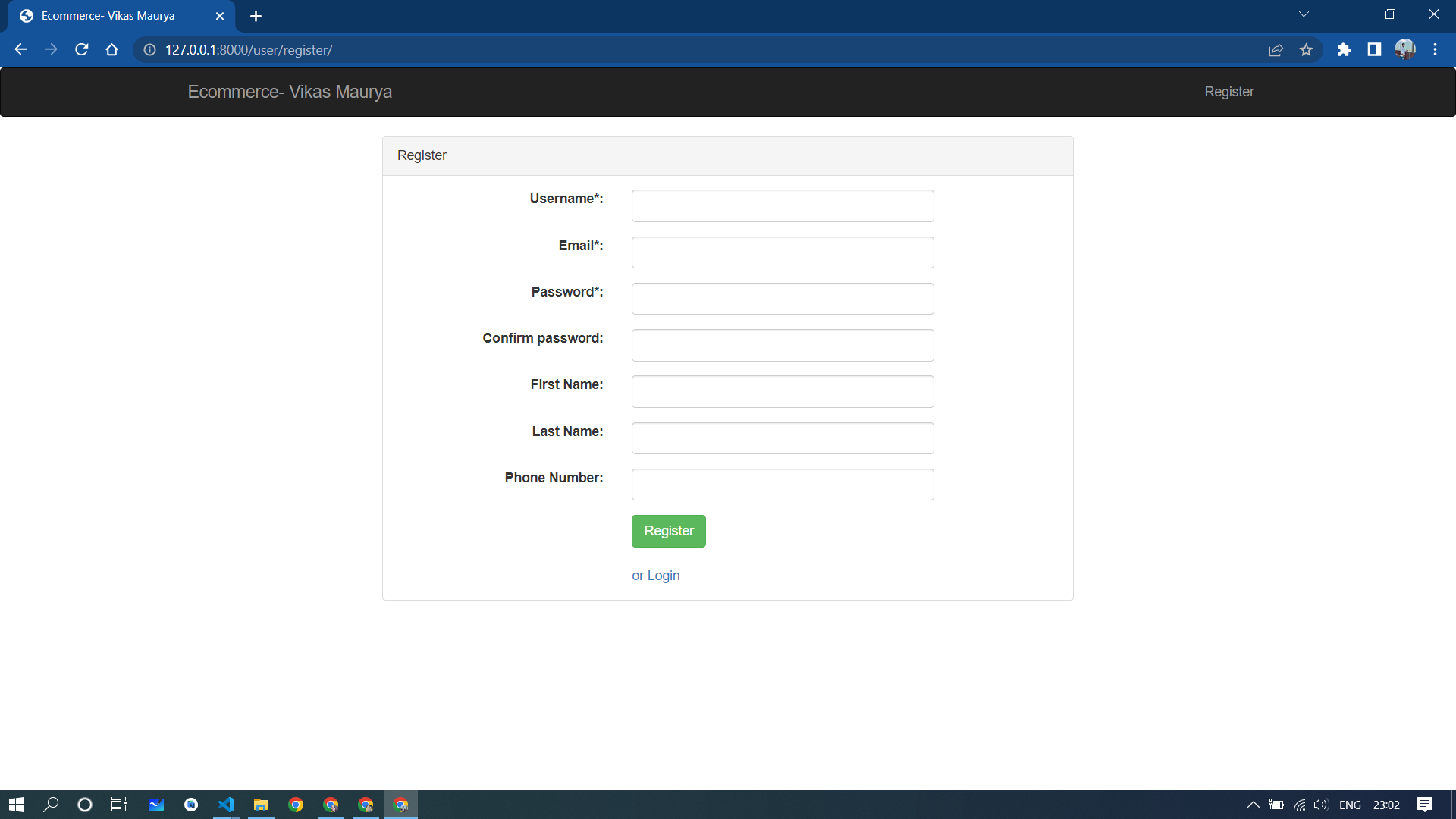Viewport: 1456px width, 819px height.
Task: Click into the Phone Number input field
Action: pos(783,485)
